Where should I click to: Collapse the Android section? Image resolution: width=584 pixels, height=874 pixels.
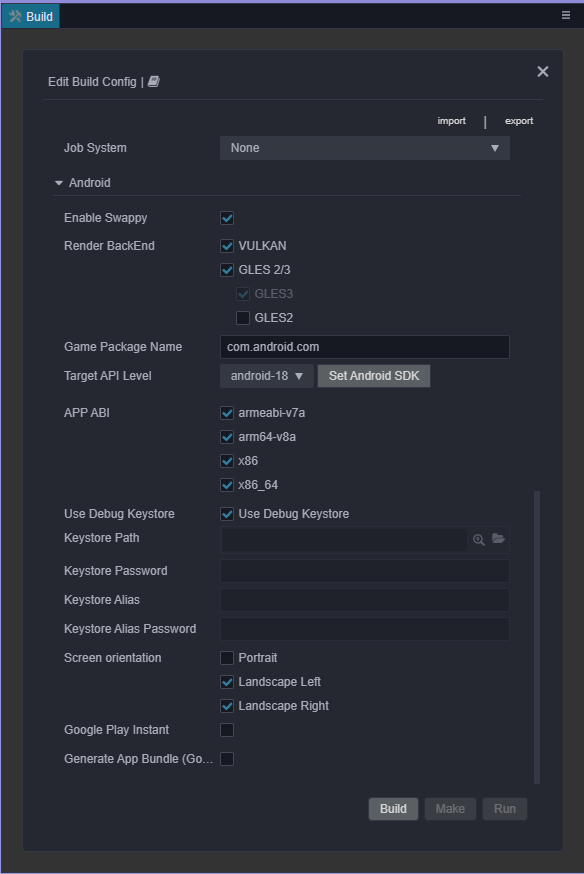tap(59, 183)
